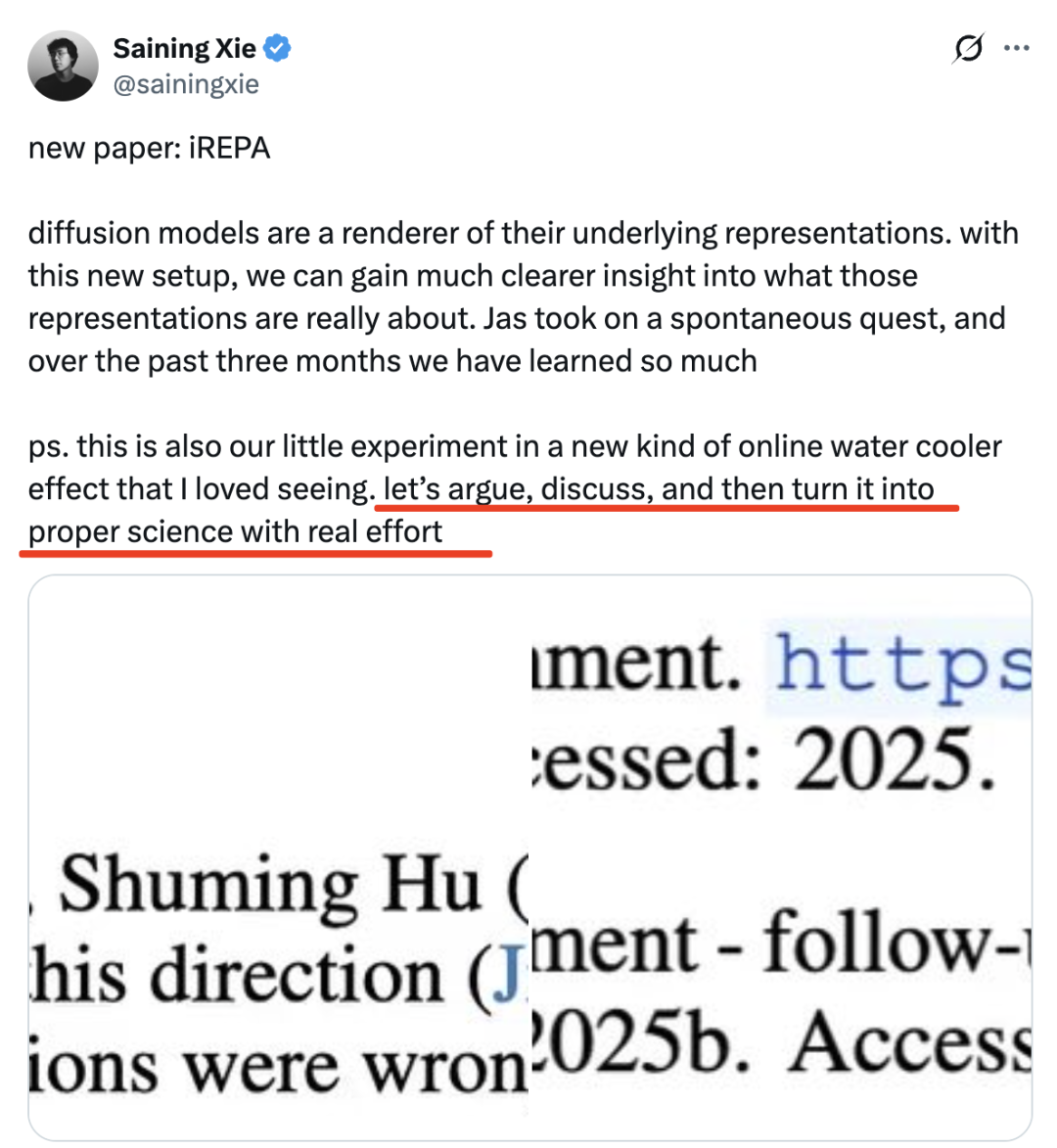
Task: Open the three-dot more options menu
Action: 1017,48
